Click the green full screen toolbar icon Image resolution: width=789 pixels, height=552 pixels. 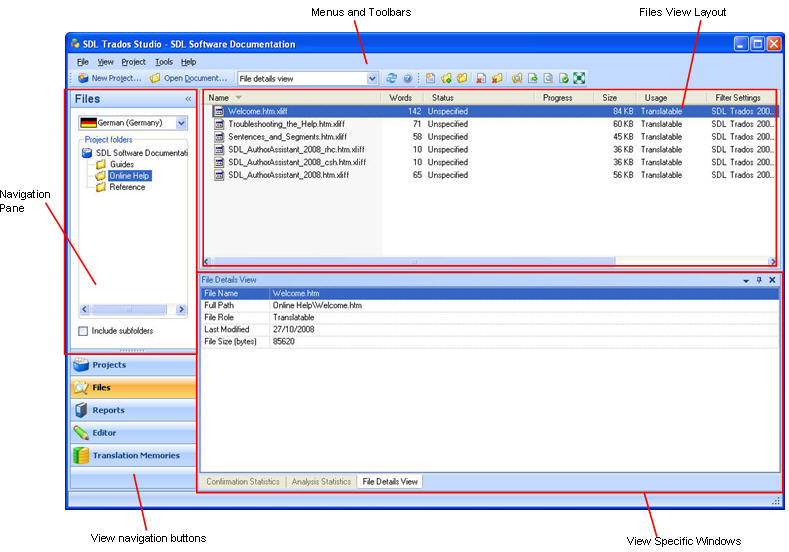click(579, 78)
